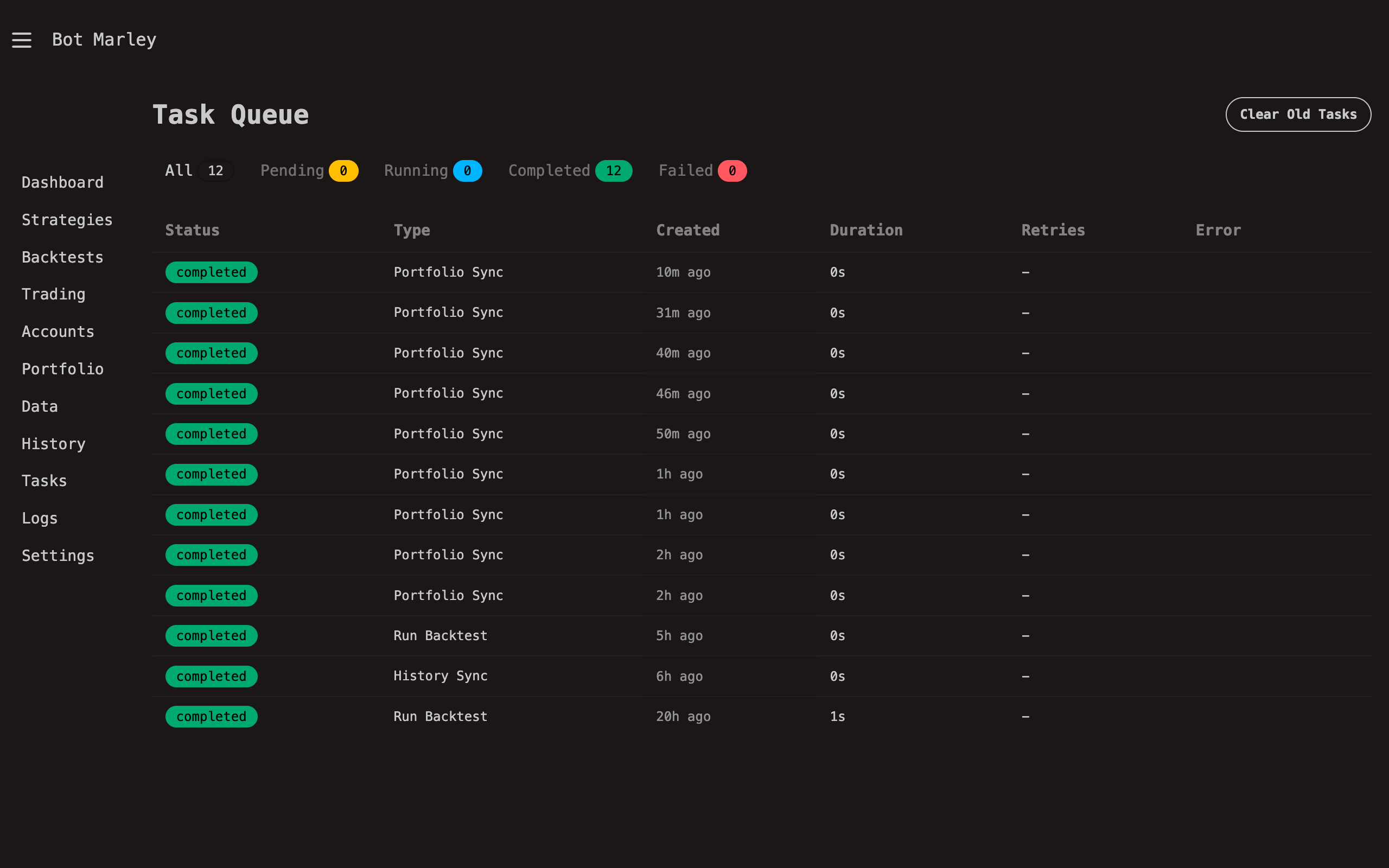Navigate to the Settings page
1389x868 pixels.
coord(58,556)
